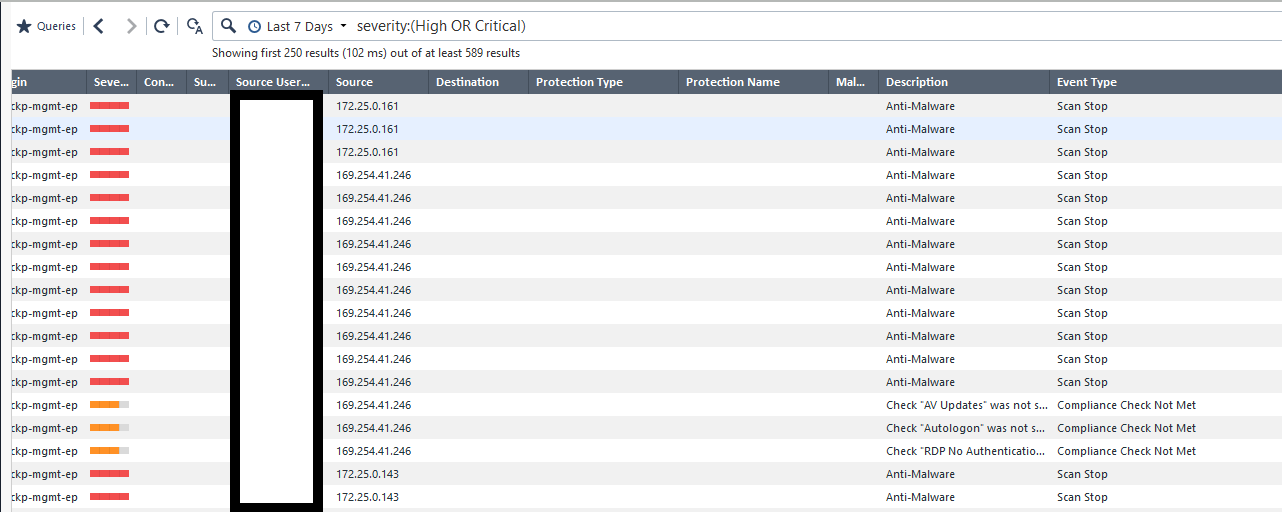
Task: Click Anti-Malware in the first row
Action: pos(920,106)
